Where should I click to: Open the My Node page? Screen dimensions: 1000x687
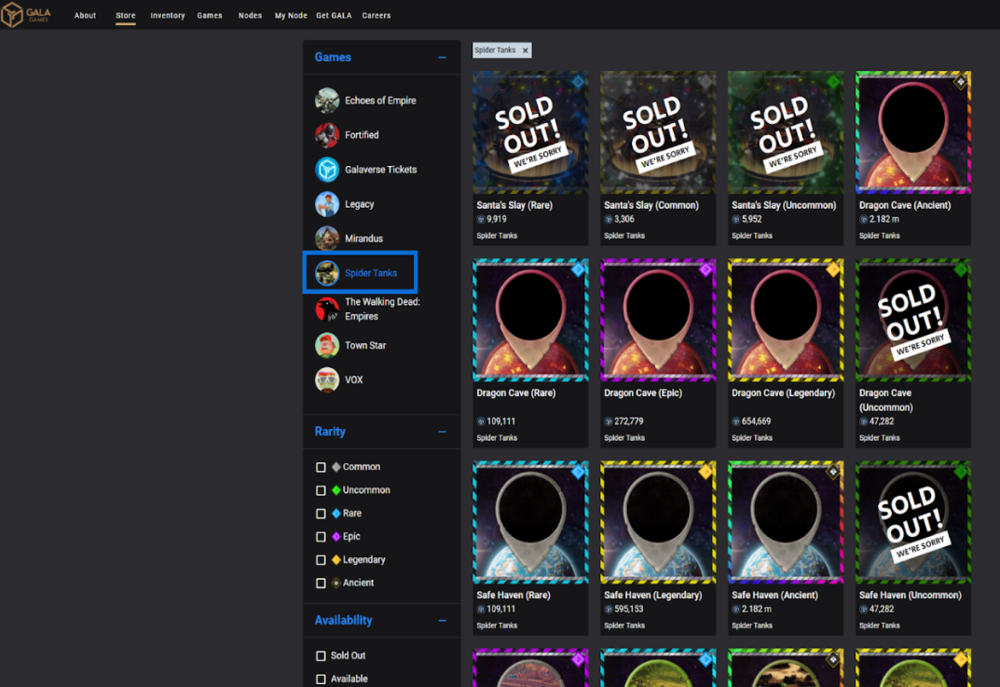pyautogui.click(x=291, y=15)
